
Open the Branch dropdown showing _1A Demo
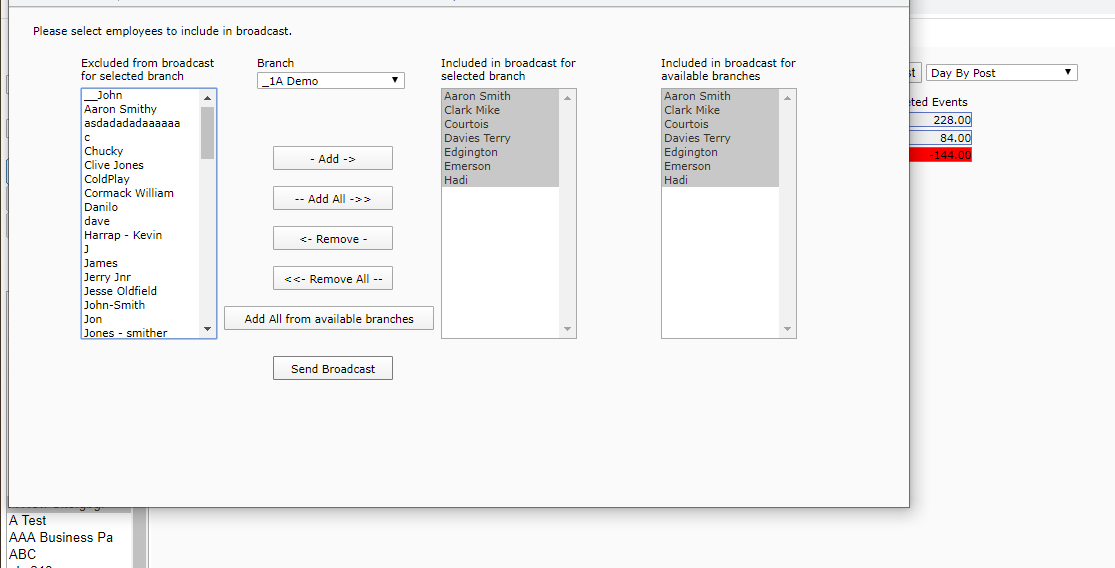point(330,81)
